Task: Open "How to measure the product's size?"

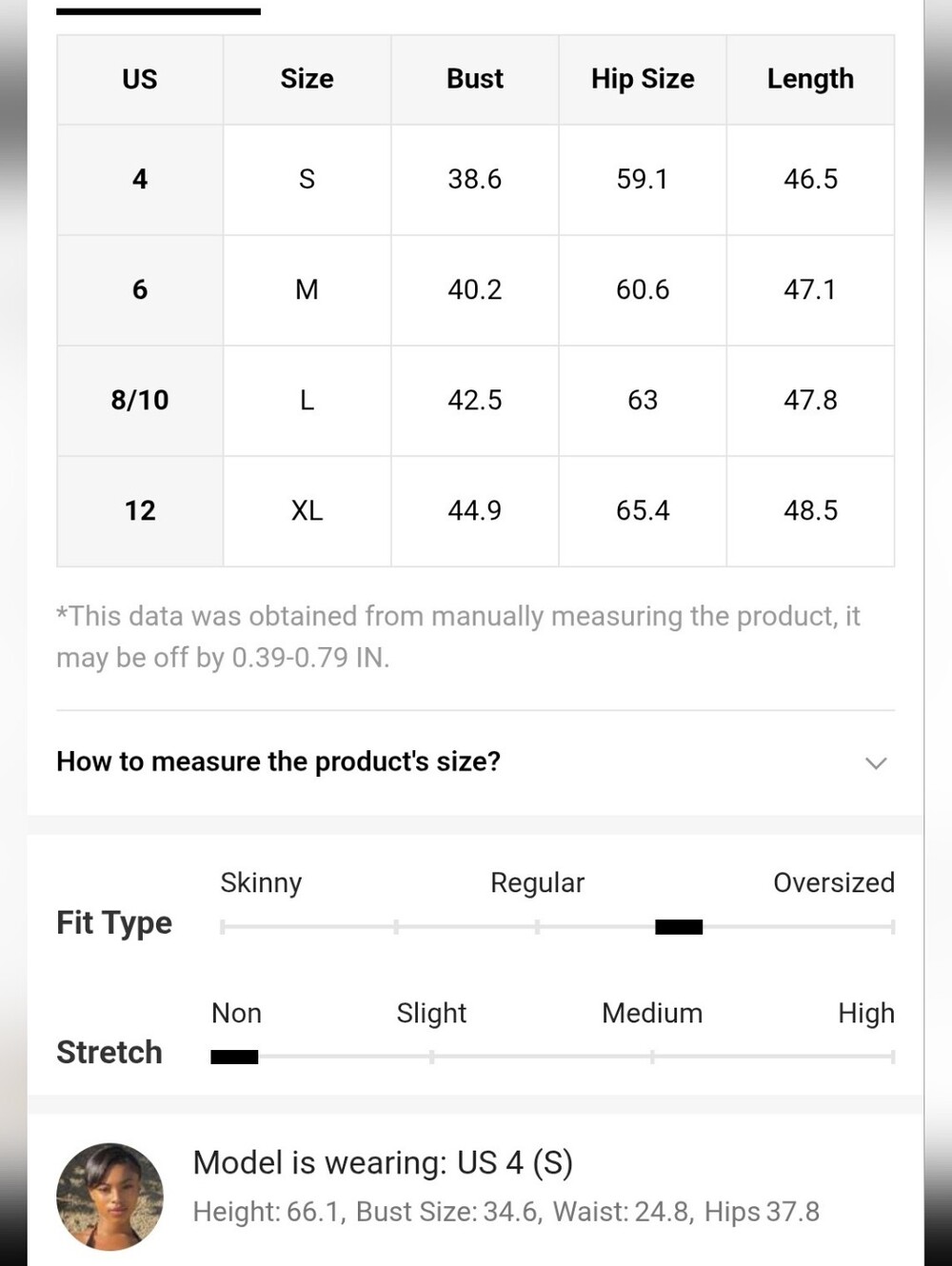Action: [278, 762]
